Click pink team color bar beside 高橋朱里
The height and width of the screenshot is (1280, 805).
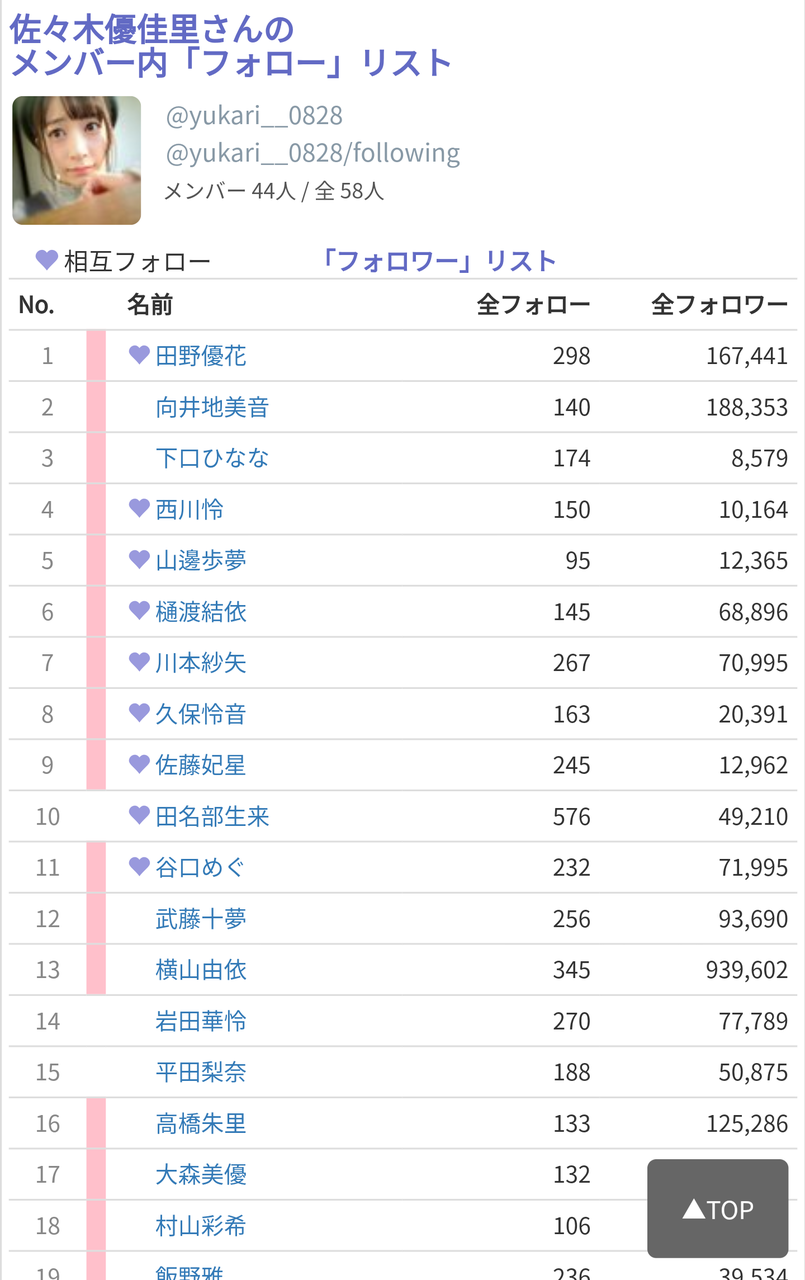pyautogui.click(x=96, y=1123)
